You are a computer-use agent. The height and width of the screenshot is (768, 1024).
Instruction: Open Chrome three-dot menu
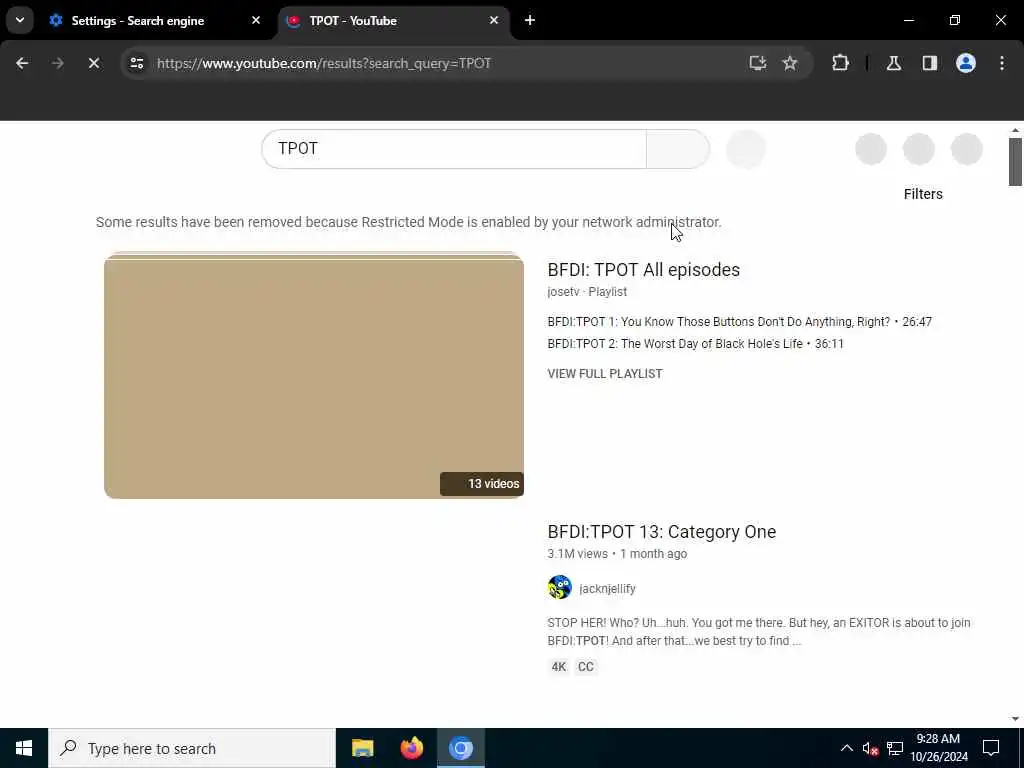click(1002, 63)
